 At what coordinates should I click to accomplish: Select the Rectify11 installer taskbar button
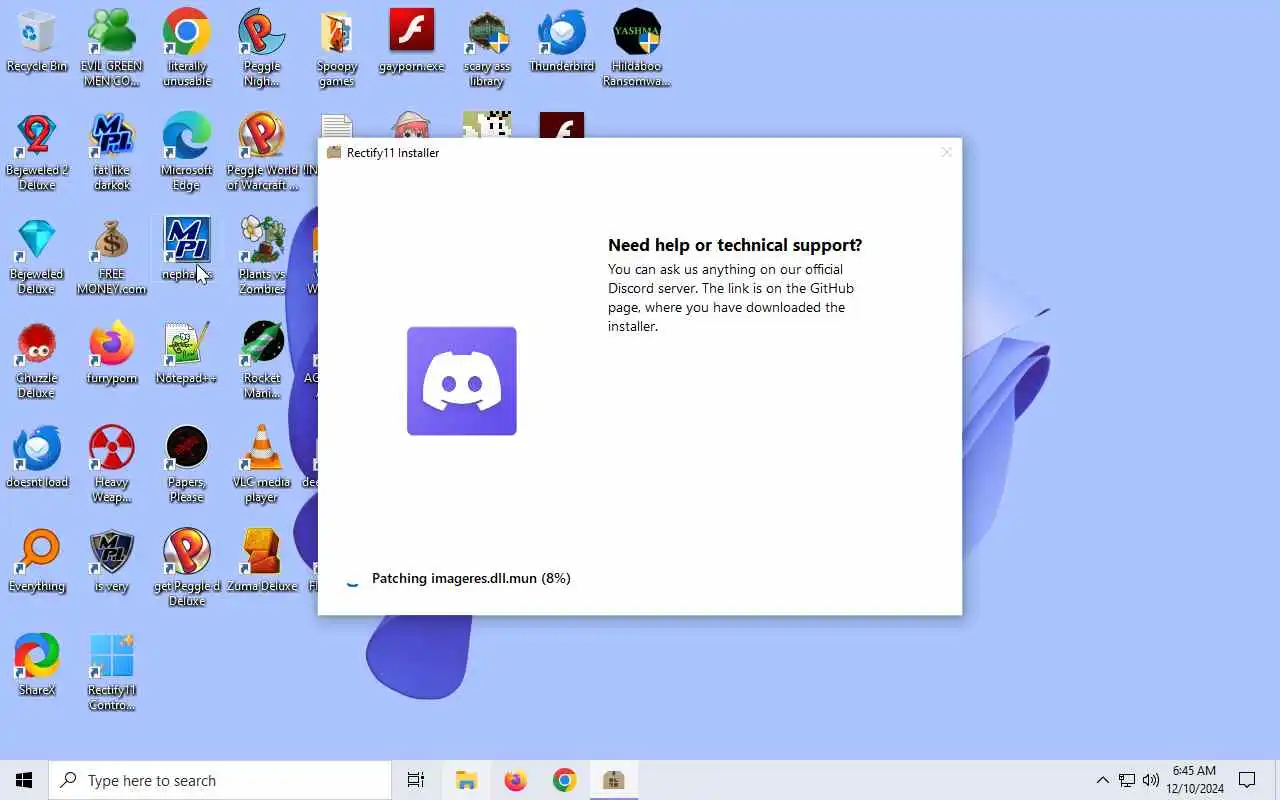(614, 780)
